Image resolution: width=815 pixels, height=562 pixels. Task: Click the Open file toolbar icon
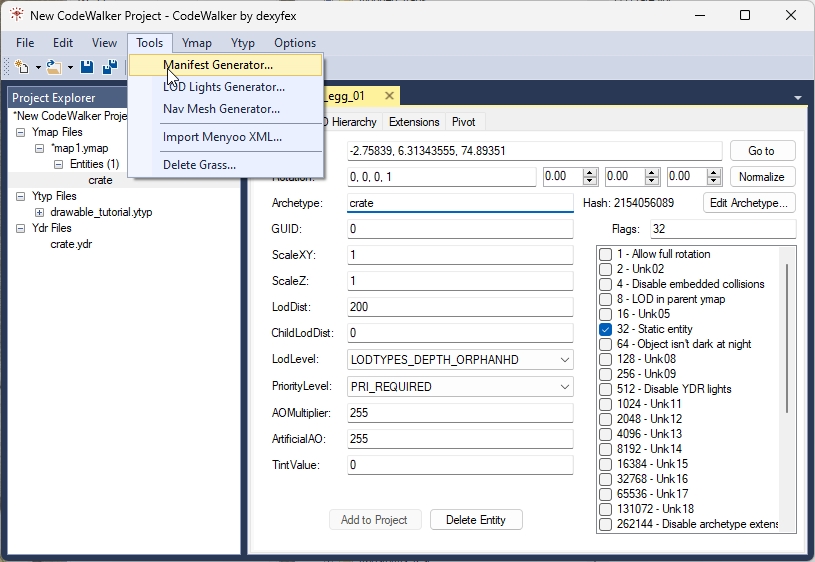coord(54,67)
